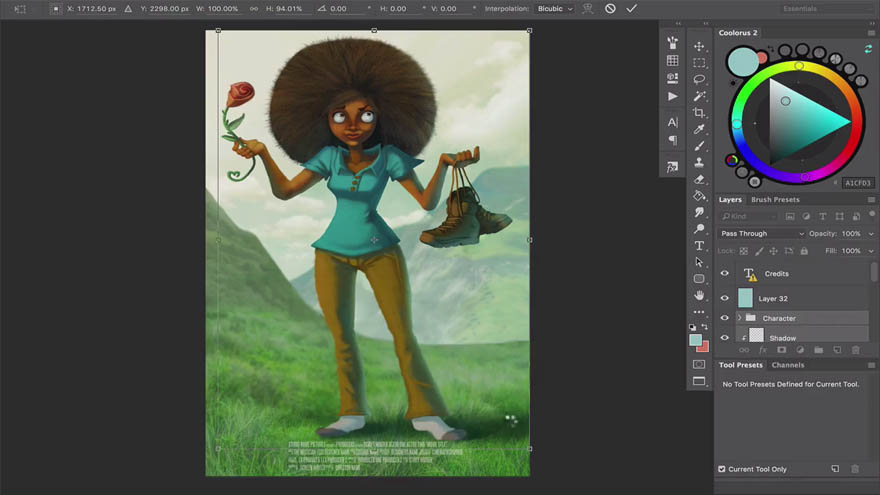Open the Pass Through blend mode dropdown
Viewport: 880px width, 495px height.
point(762,233)
